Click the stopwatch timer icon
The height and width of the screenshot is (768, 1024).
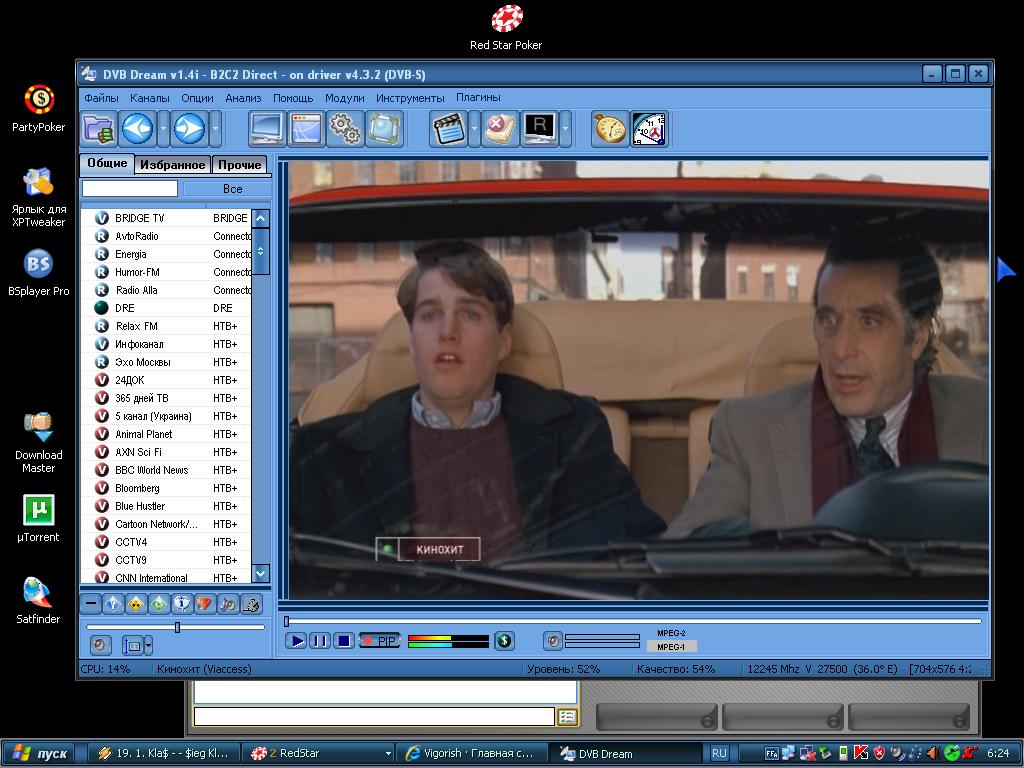(x=609, y=129)
